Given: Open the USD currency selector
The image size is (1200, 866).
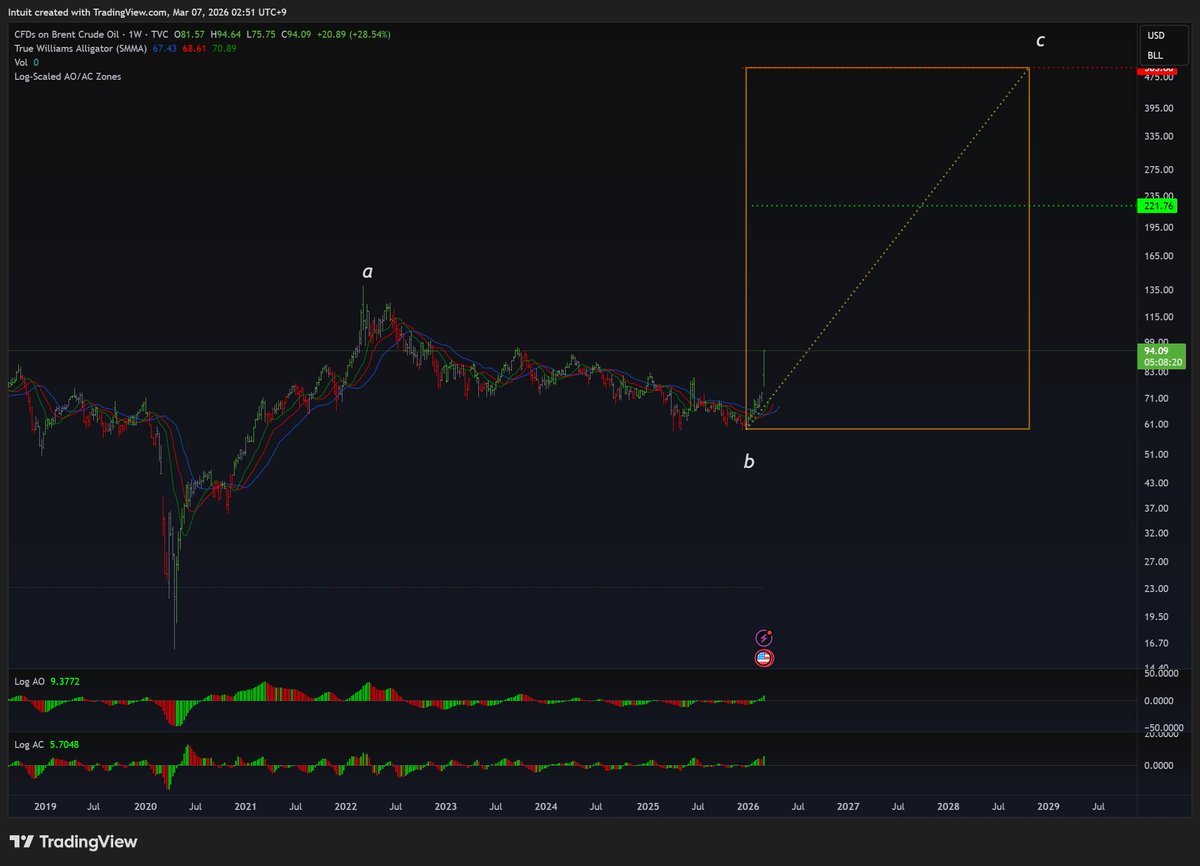Looking at the screenshot, I should point(1155,35).
